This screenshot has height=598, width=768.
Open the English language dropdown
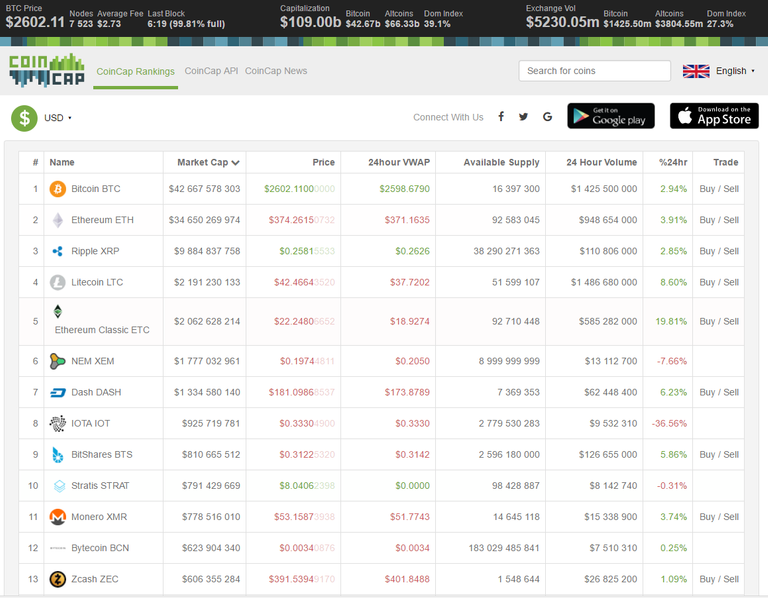735,71
